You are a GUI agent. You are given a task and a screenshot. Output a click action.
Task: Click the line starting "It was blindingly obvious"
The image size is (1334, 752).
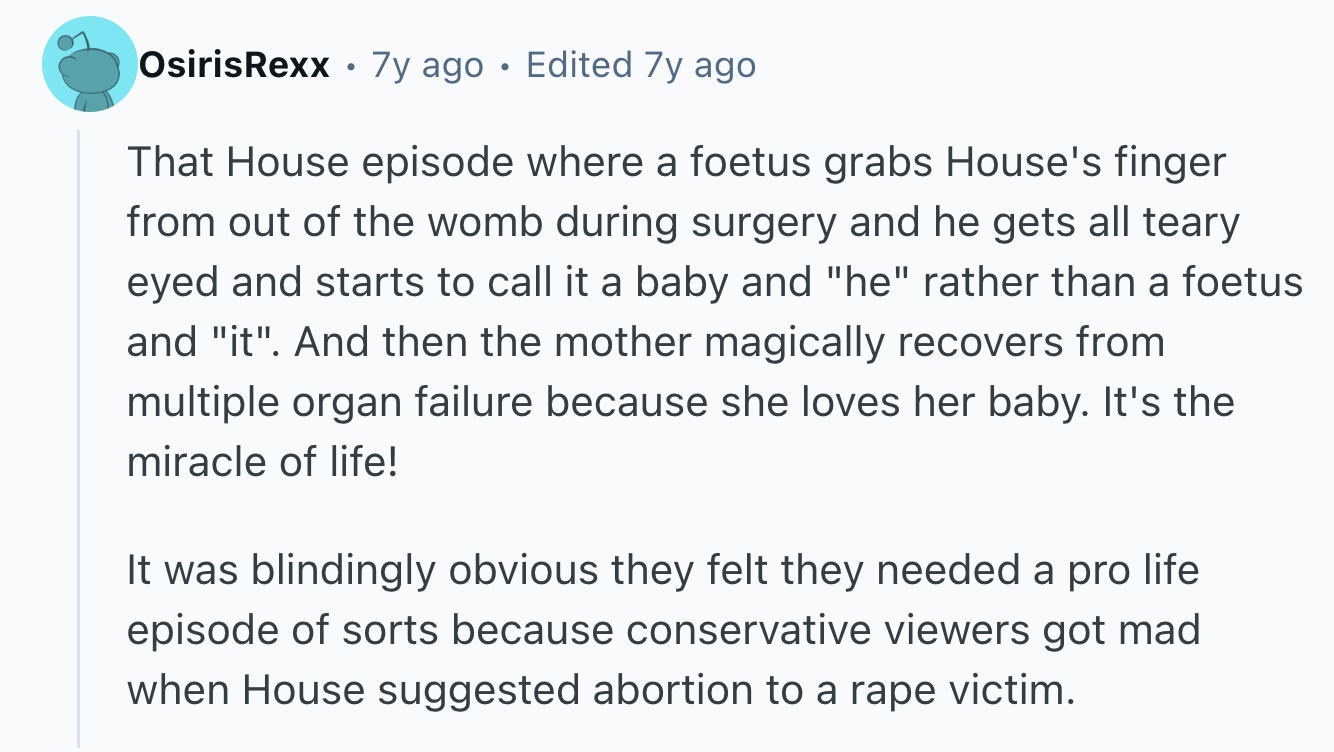[662, 571]
